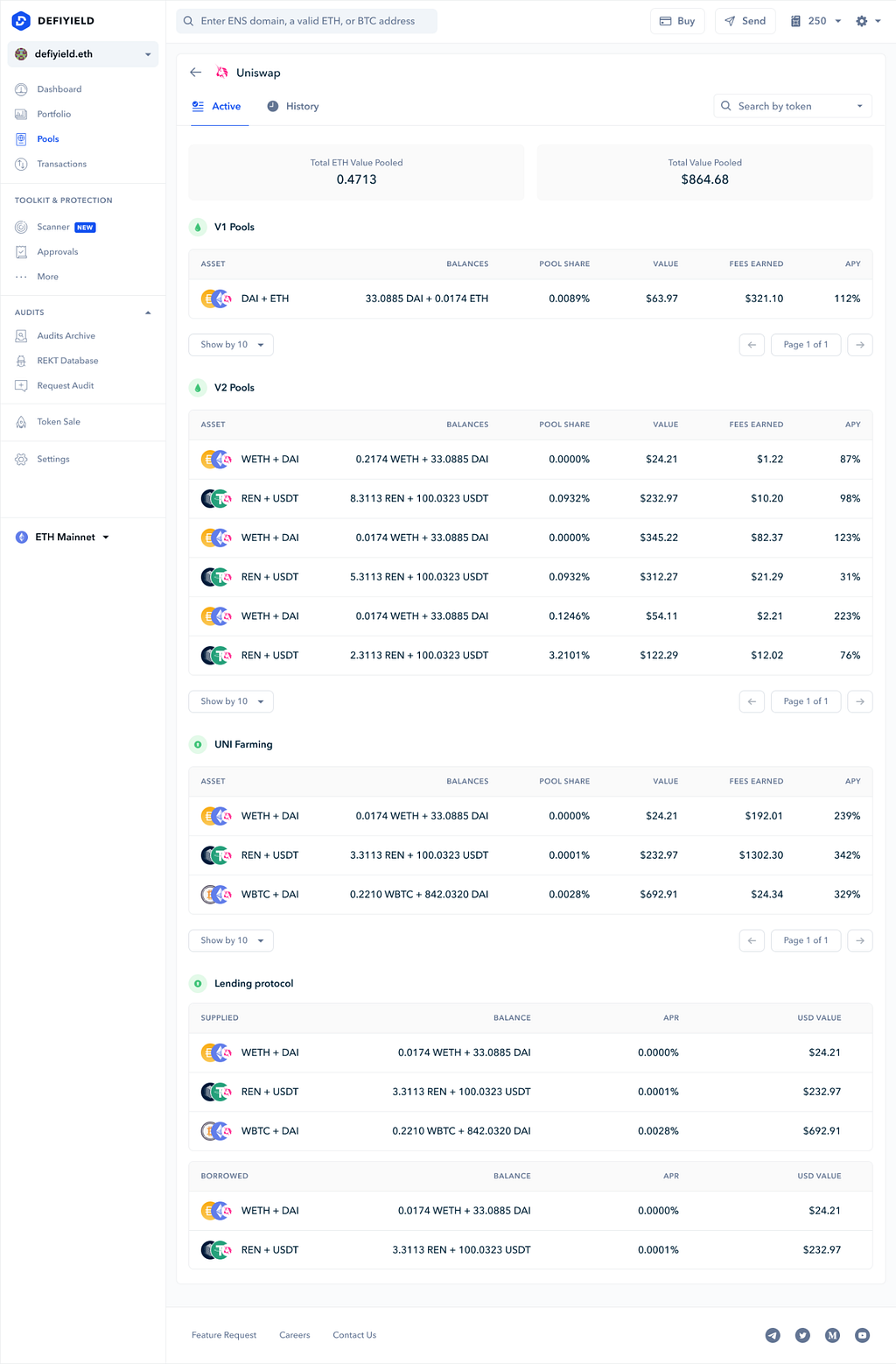
Task: Go to previous page in UNI Farming
Action: [752, 940]
